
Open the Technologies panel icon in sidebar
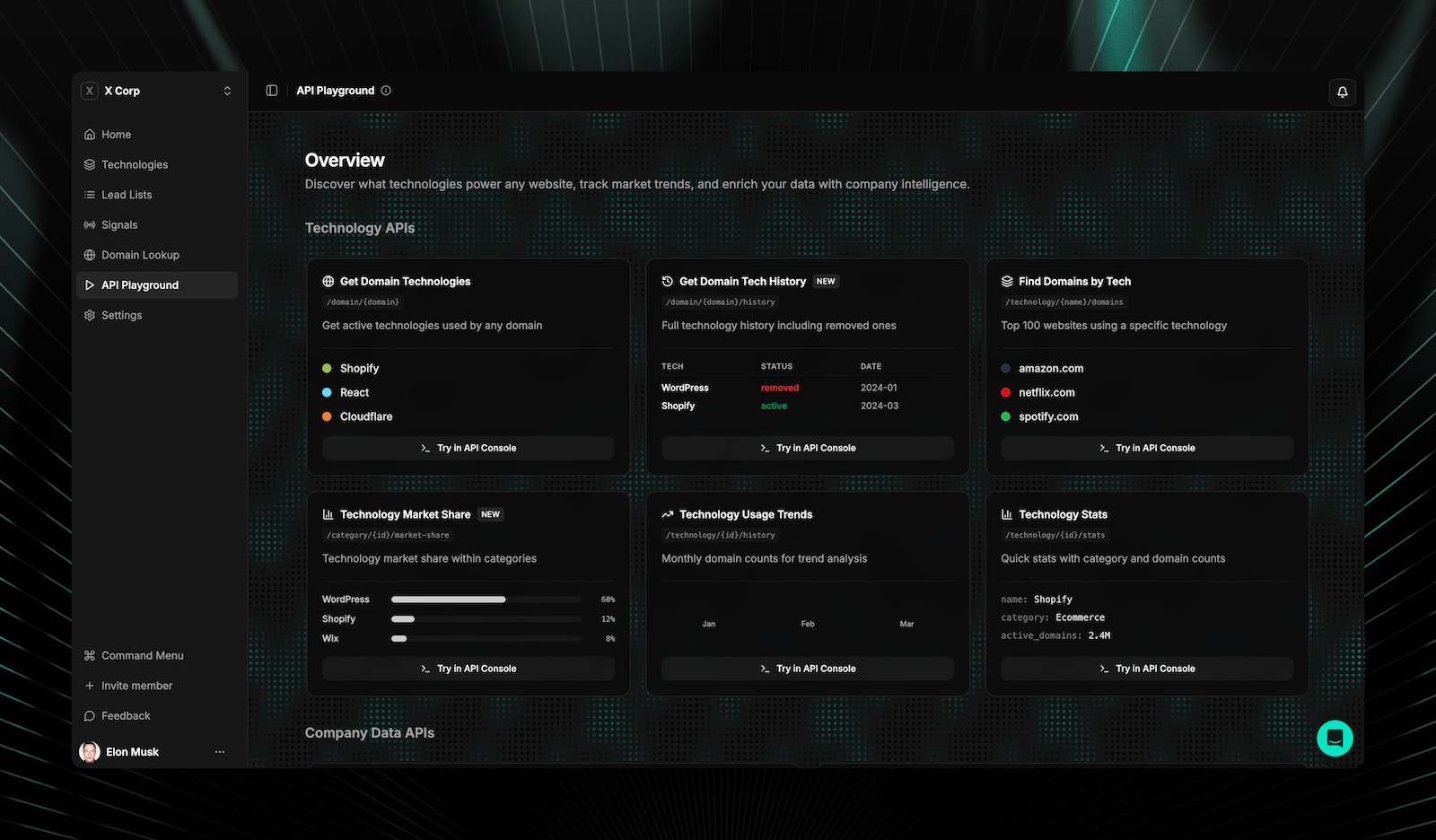click(x=89, y=164)
